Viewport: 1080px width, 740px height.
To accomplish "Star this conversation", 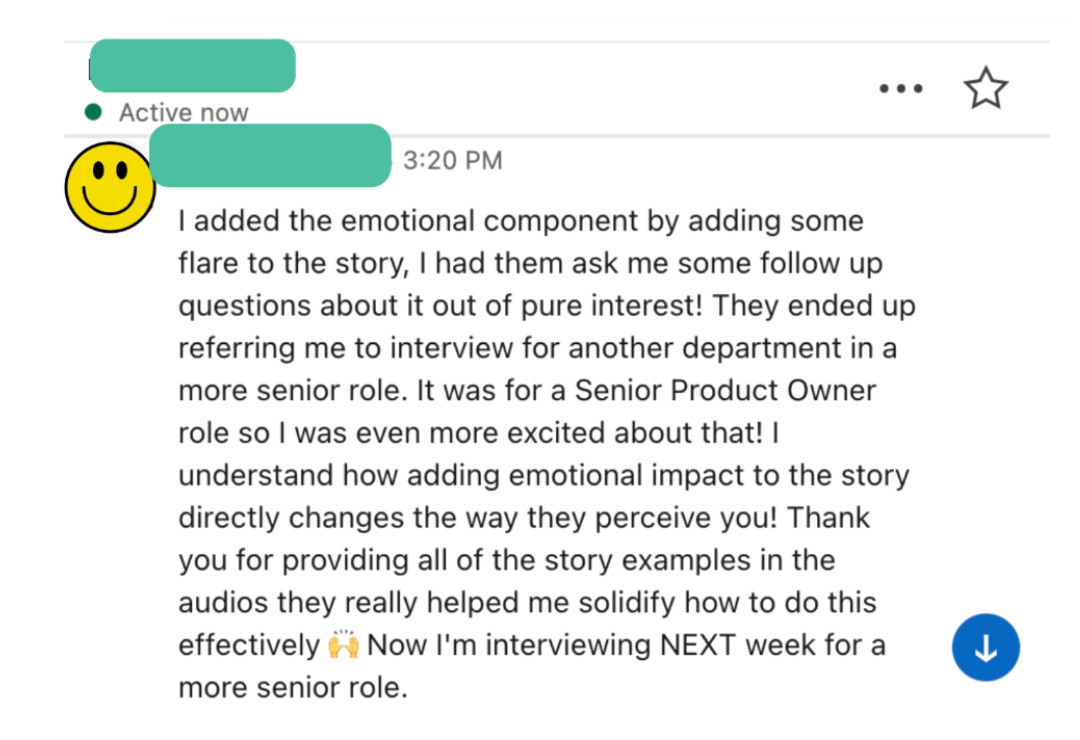I will 985,89.
